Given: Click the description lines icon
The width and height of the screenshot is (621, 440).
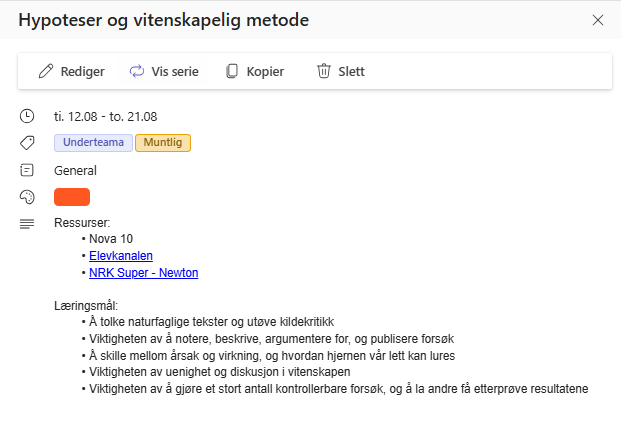Looking at the screenshot, I should [27, 224].
